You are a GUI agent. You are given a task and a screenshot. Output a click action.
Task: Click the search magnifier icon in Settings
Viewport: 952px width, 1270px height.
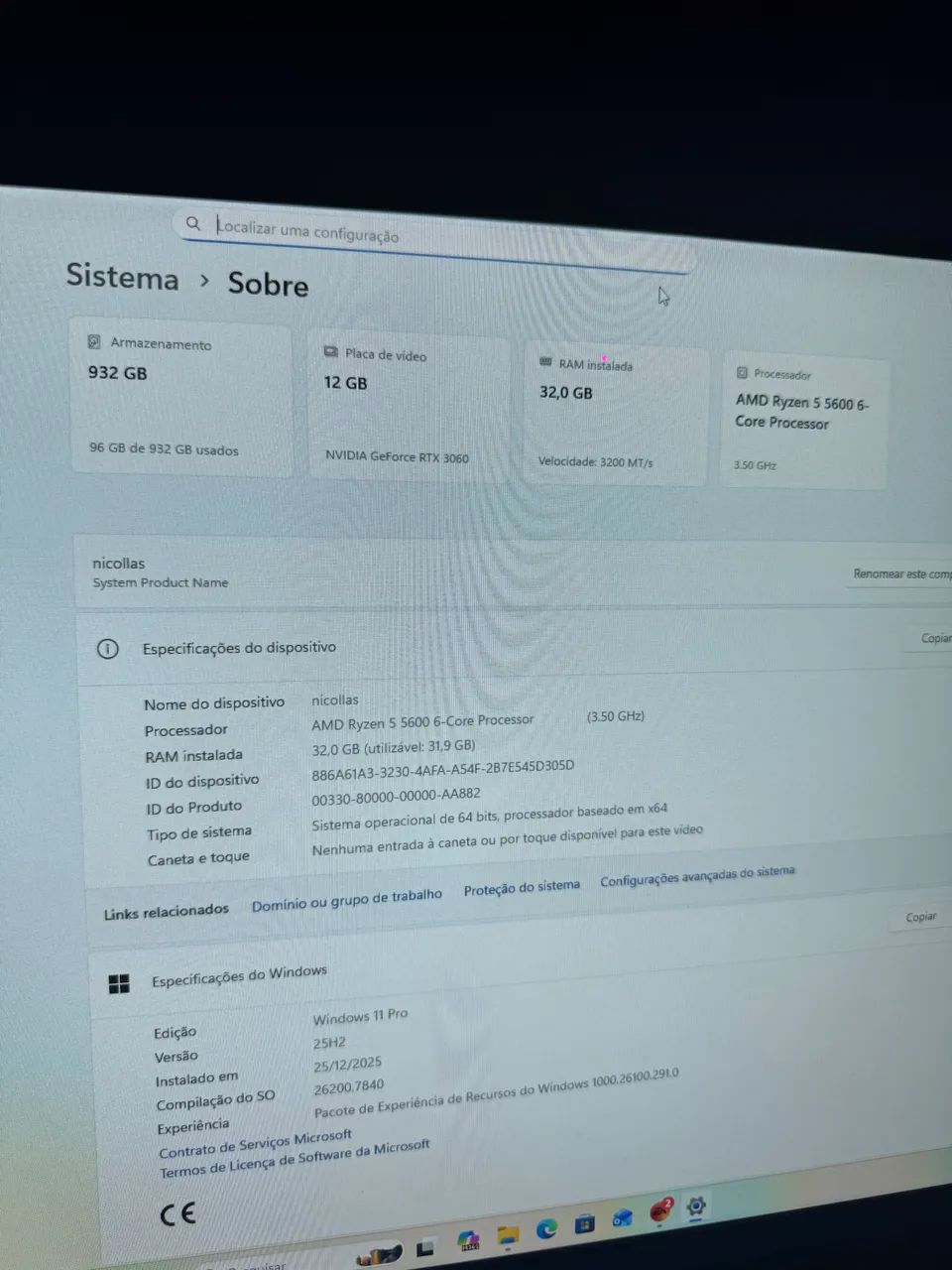pyautogui.click(x=193, y=224)
